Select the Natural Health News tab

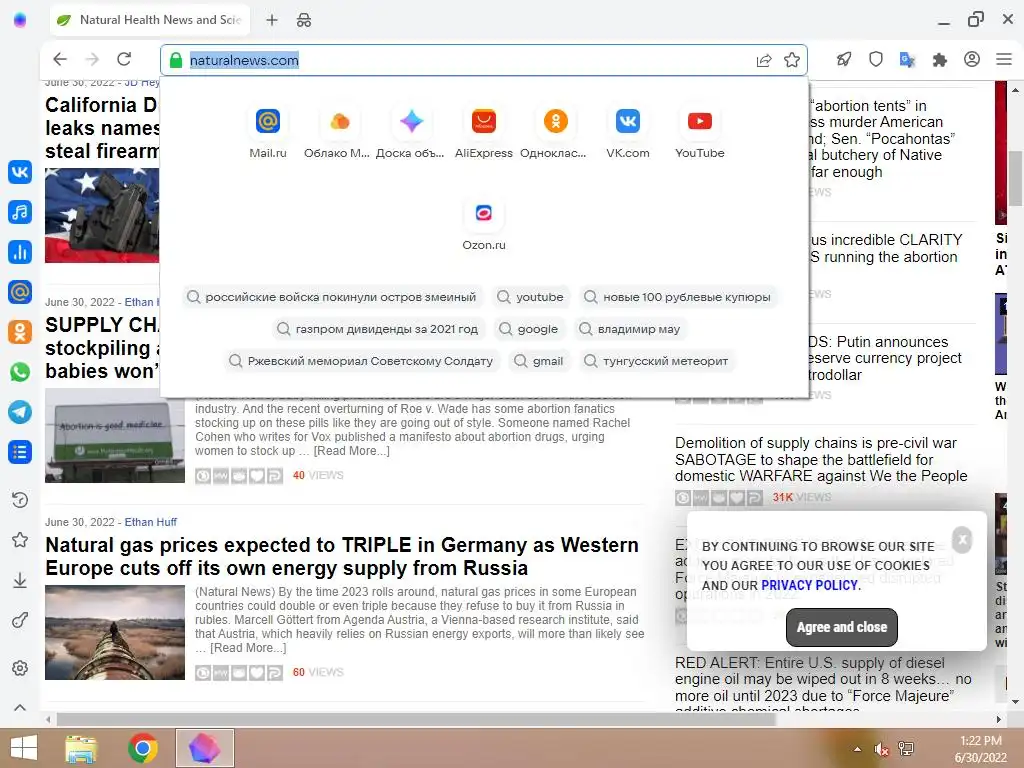tap(152, 20)
